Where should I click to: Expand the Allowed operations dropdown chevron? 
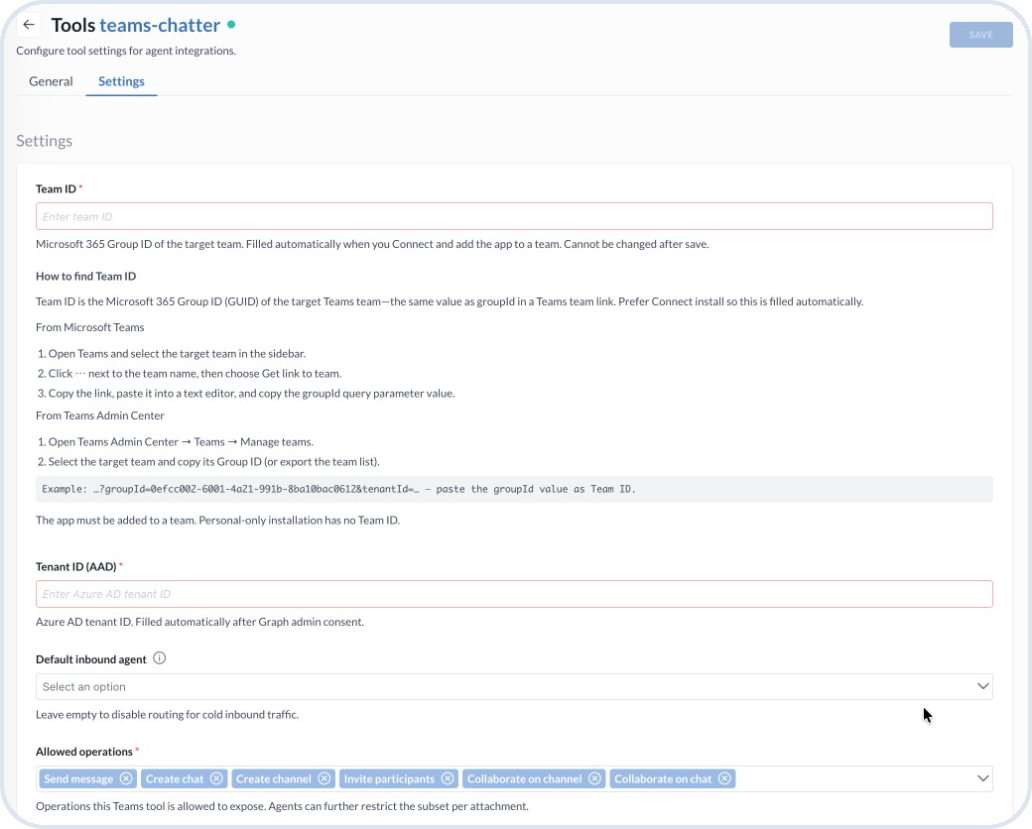pyautogui.click(x=983, y=778)
